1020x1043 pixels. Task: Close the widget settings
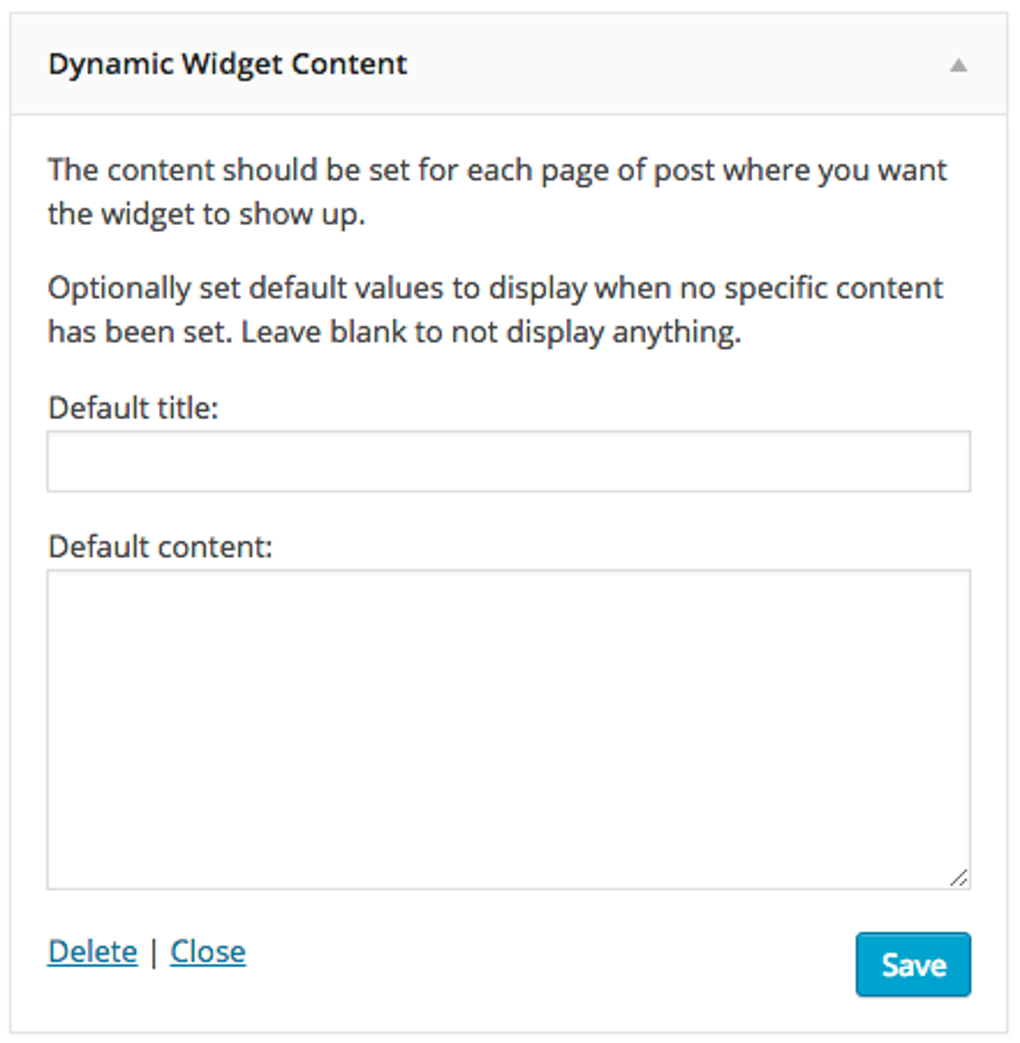(x=207, y=951)
